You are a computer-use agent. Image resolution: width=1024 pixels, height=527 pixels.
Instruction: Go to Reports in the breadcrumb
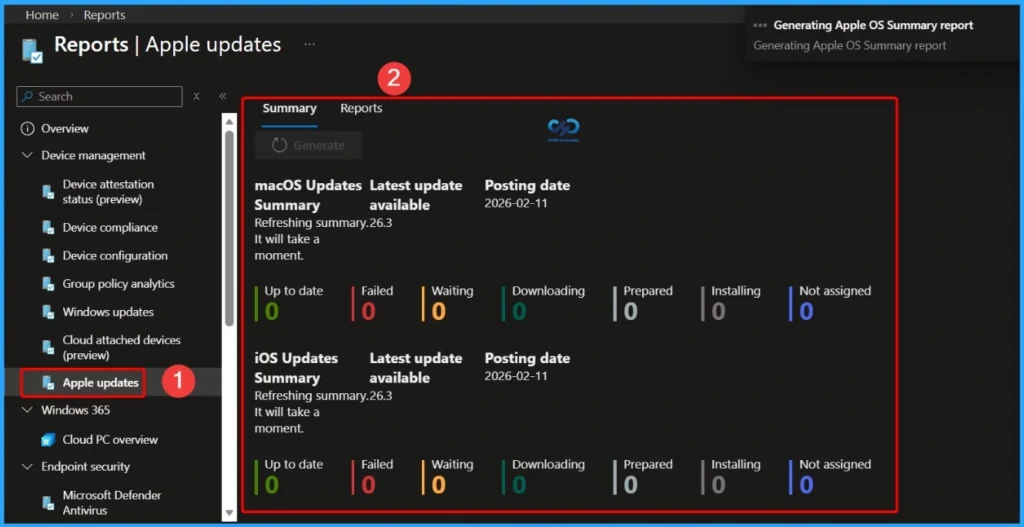[x=104, y=14]
